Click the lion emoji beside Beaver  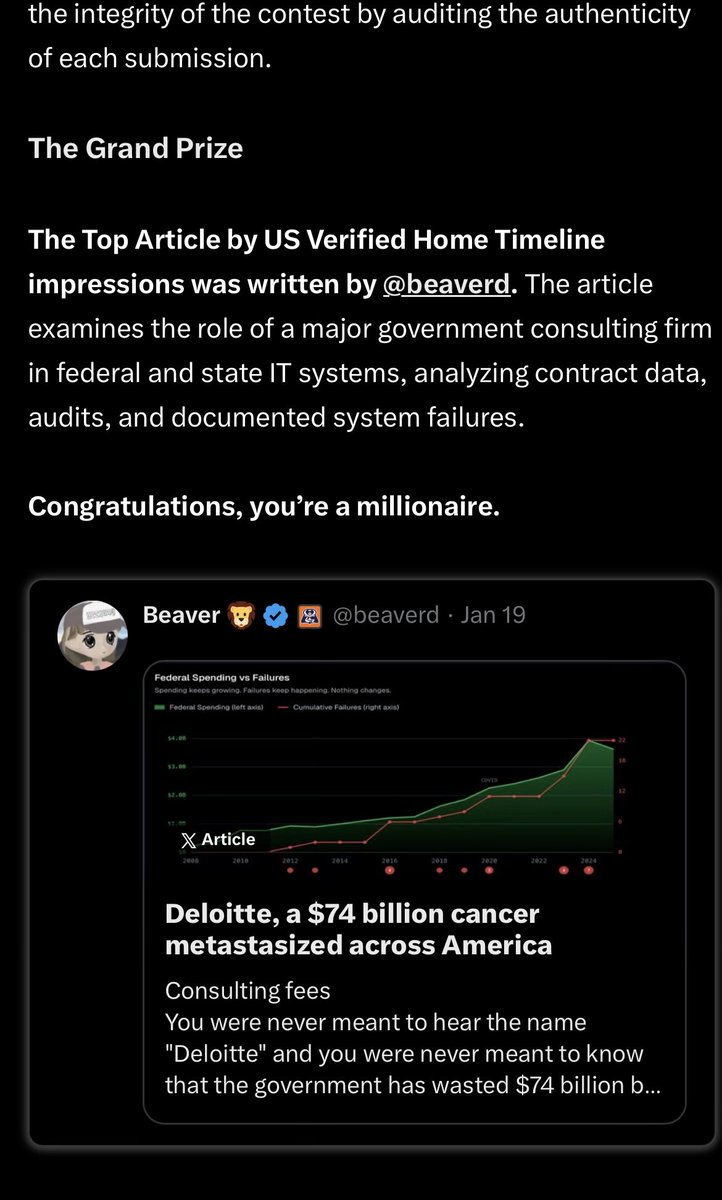click(x=242, y=616)
